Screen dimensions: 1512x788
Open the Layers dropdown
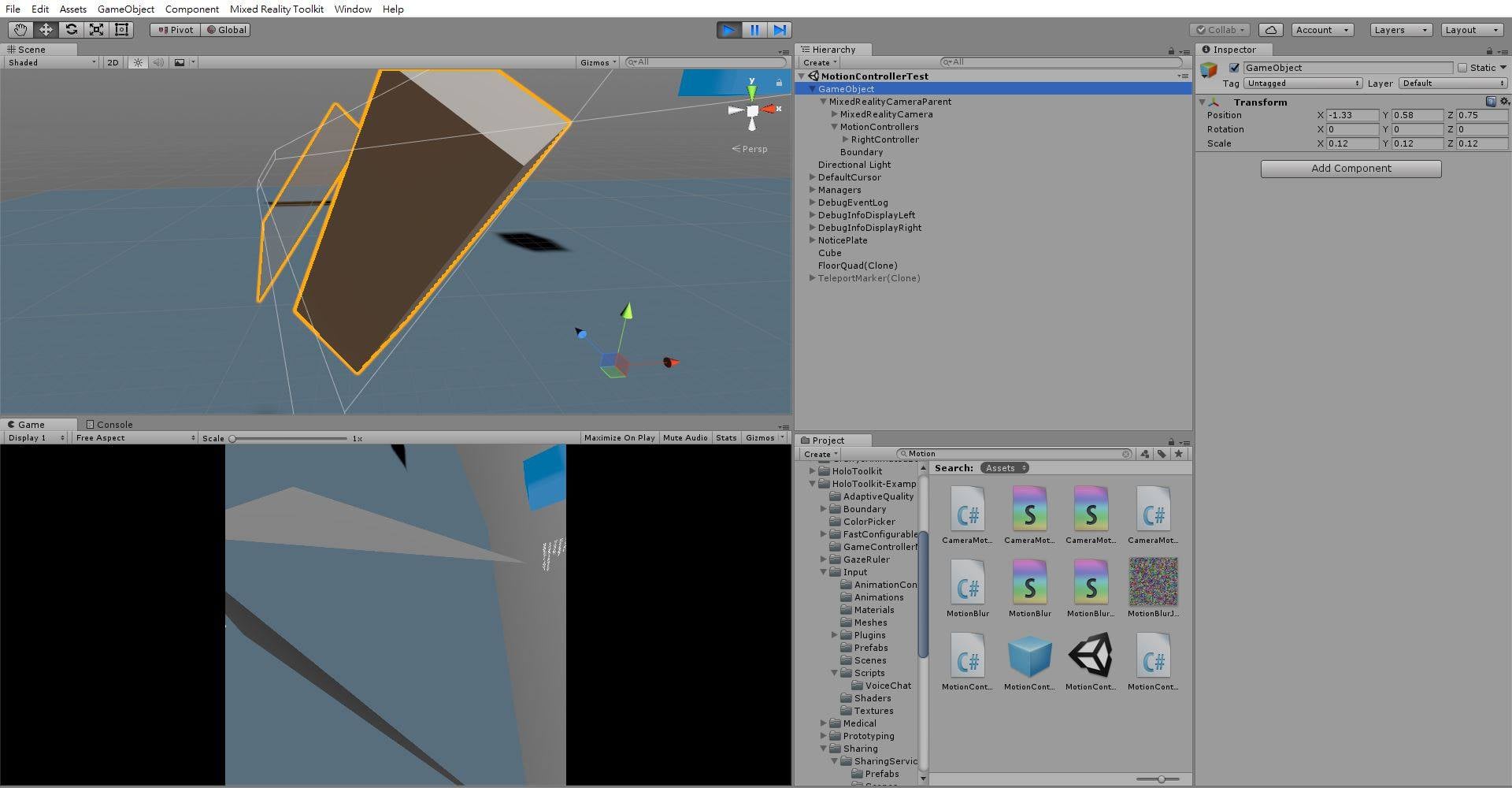(x=1401, y=30)
